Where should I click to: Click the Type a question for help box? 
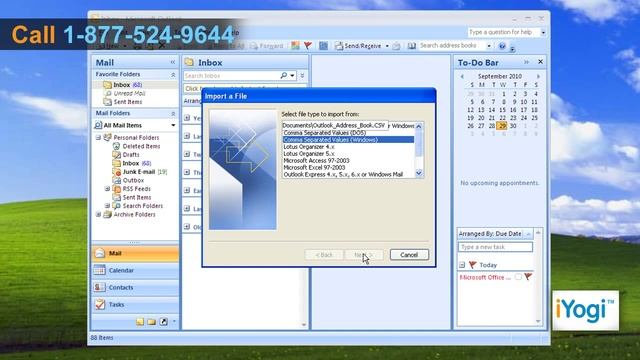point(503,32)
